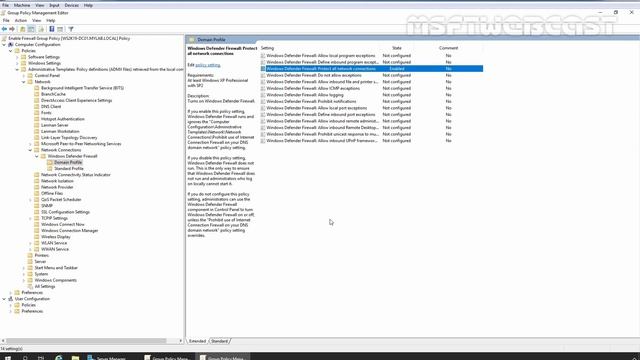Sort by the Setting column header

coord(267,48)
